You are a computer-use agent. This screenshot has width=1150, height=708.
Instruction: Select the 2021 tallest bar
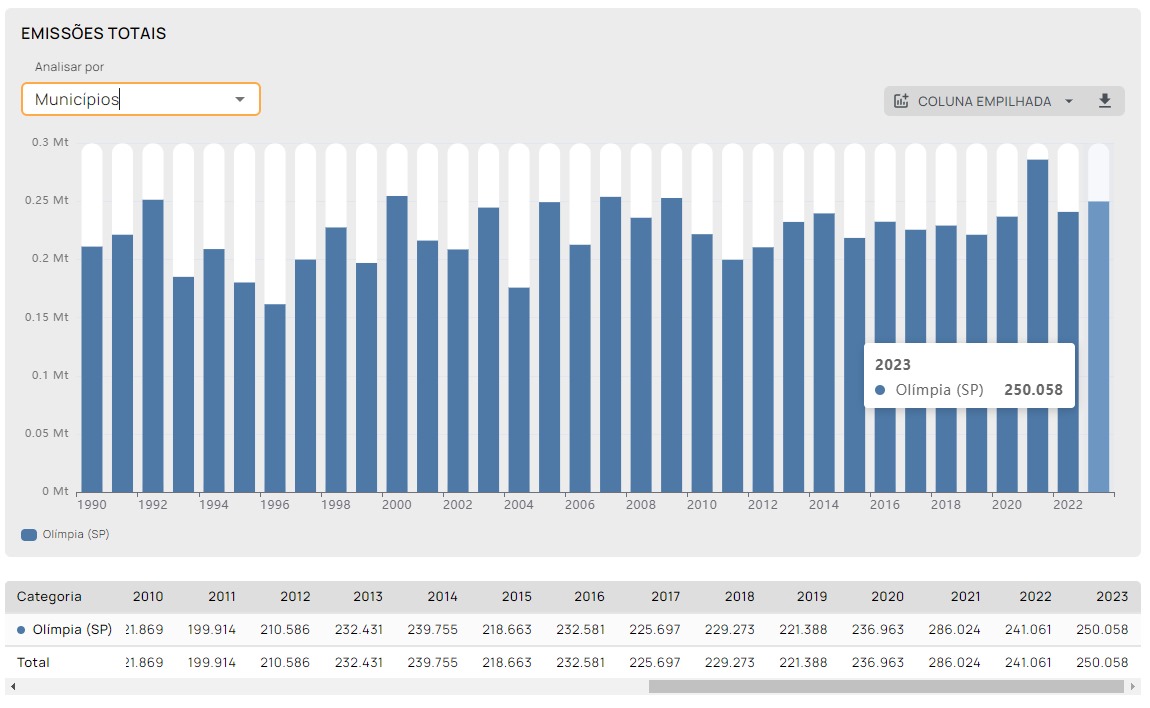click(x=1037, y=326)
